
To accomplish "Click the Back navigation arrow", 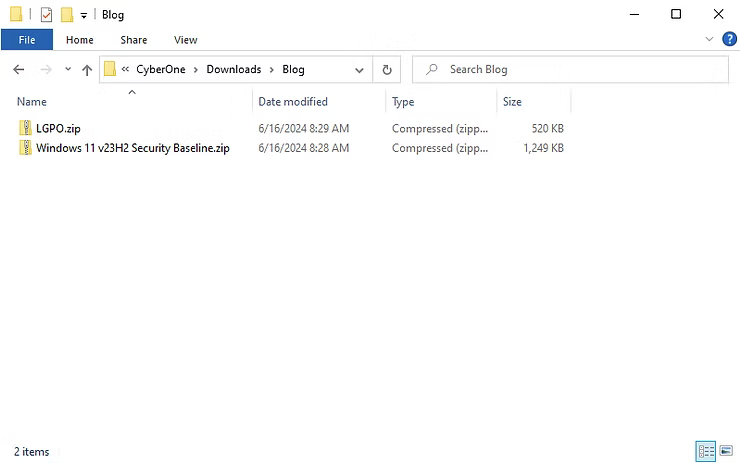I will click(18, 70).
